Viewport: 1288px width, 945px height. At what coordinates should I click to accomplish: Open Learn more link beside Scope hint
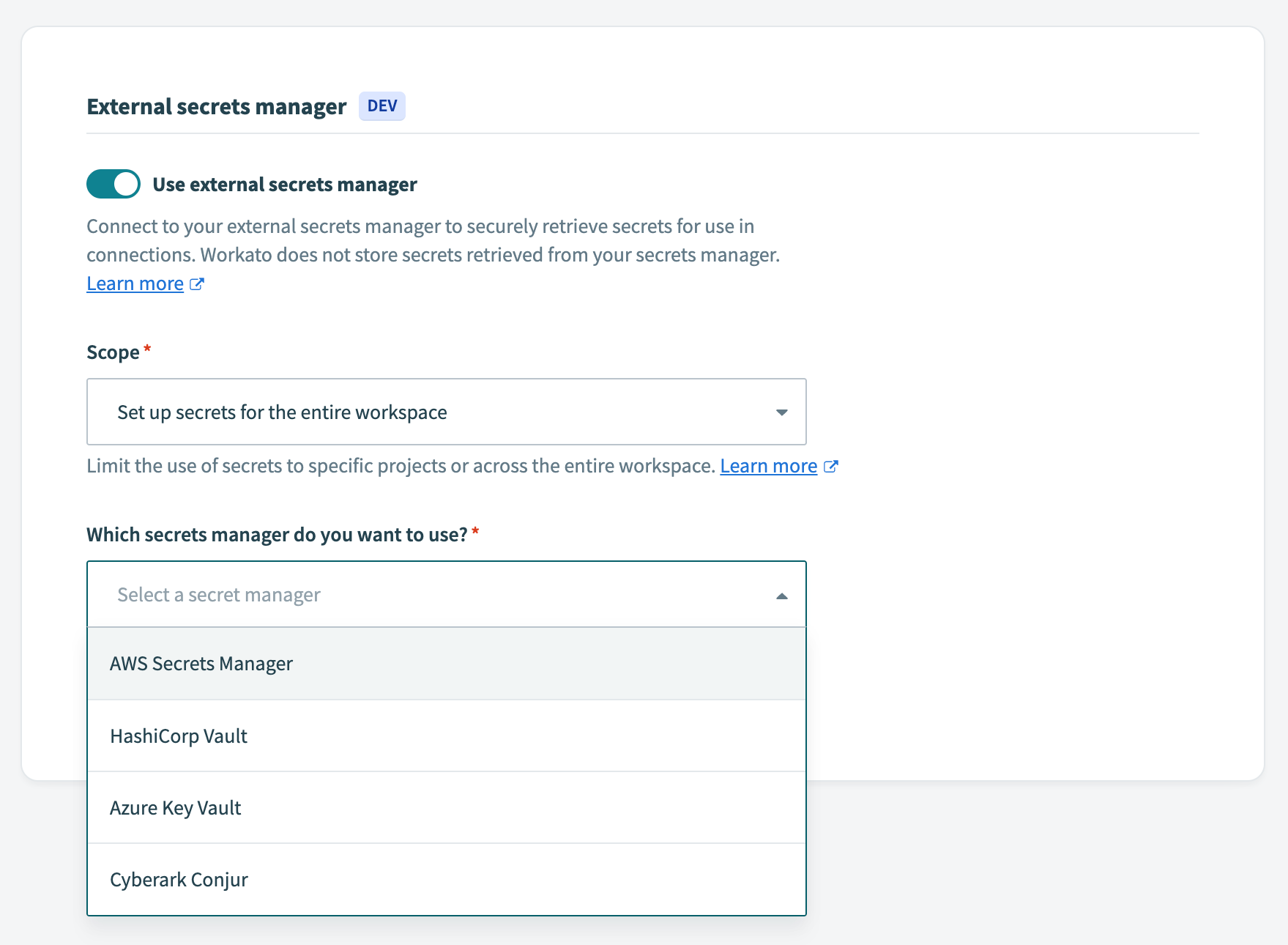click(768, 466)
